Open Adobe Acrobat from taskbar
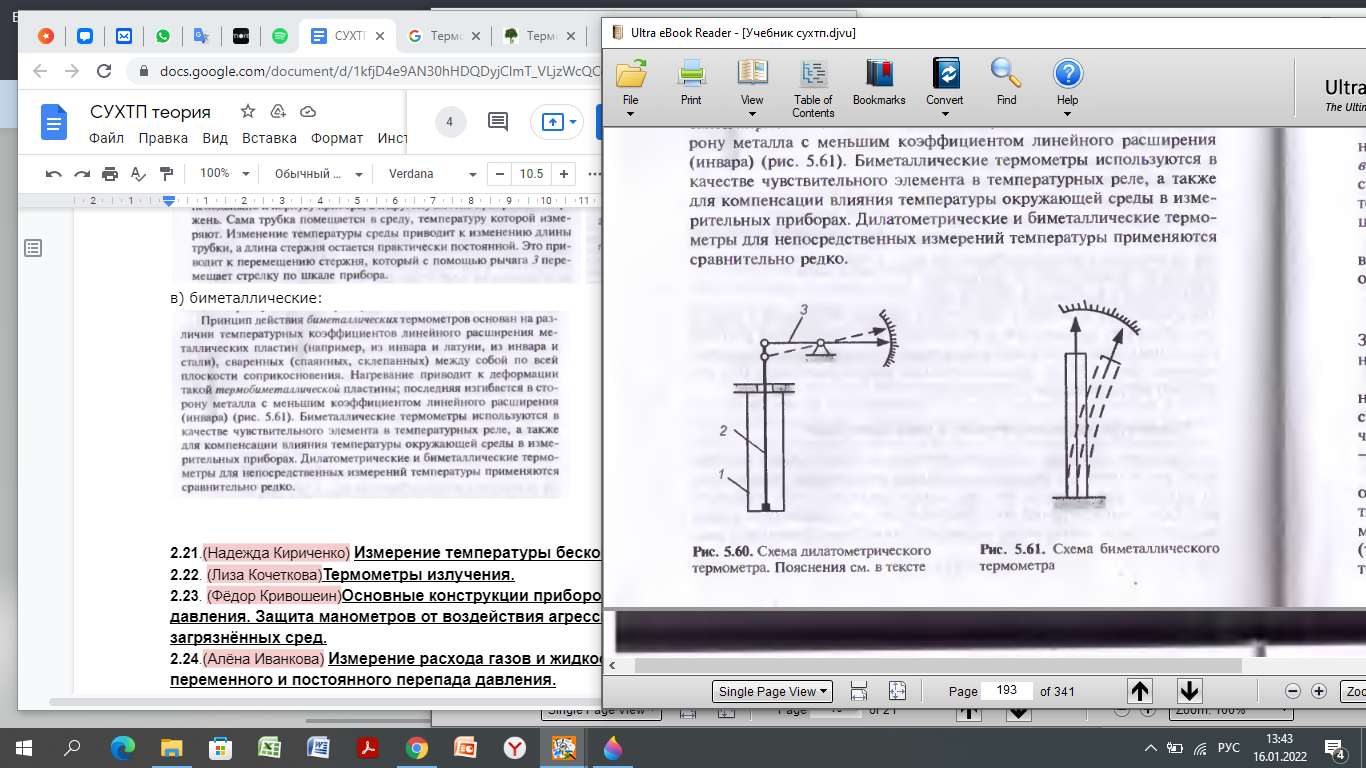The image size is (1366, 768). (x=367, y=747)
